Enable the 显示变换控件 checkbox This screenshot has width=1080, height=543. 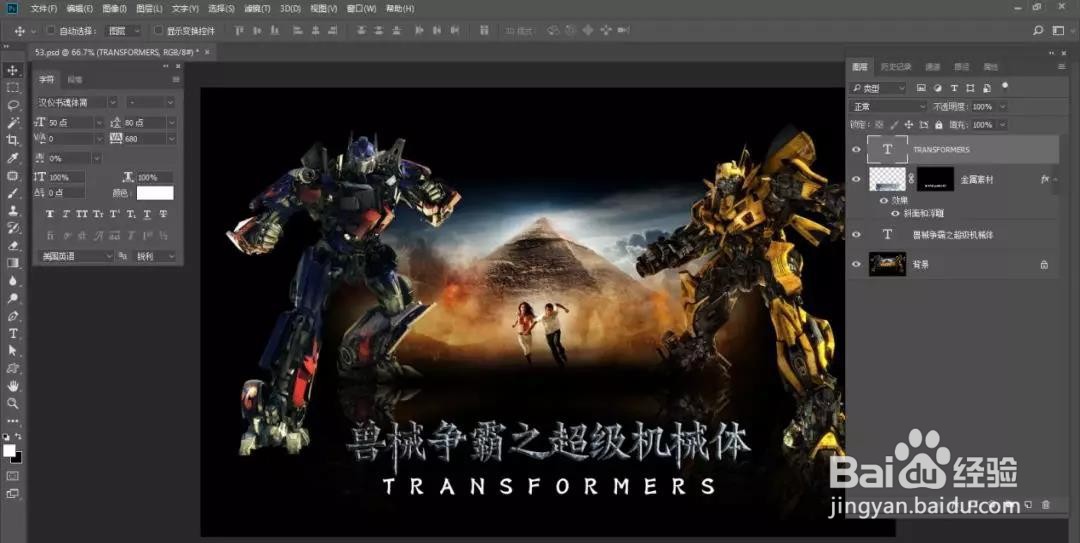158,30
